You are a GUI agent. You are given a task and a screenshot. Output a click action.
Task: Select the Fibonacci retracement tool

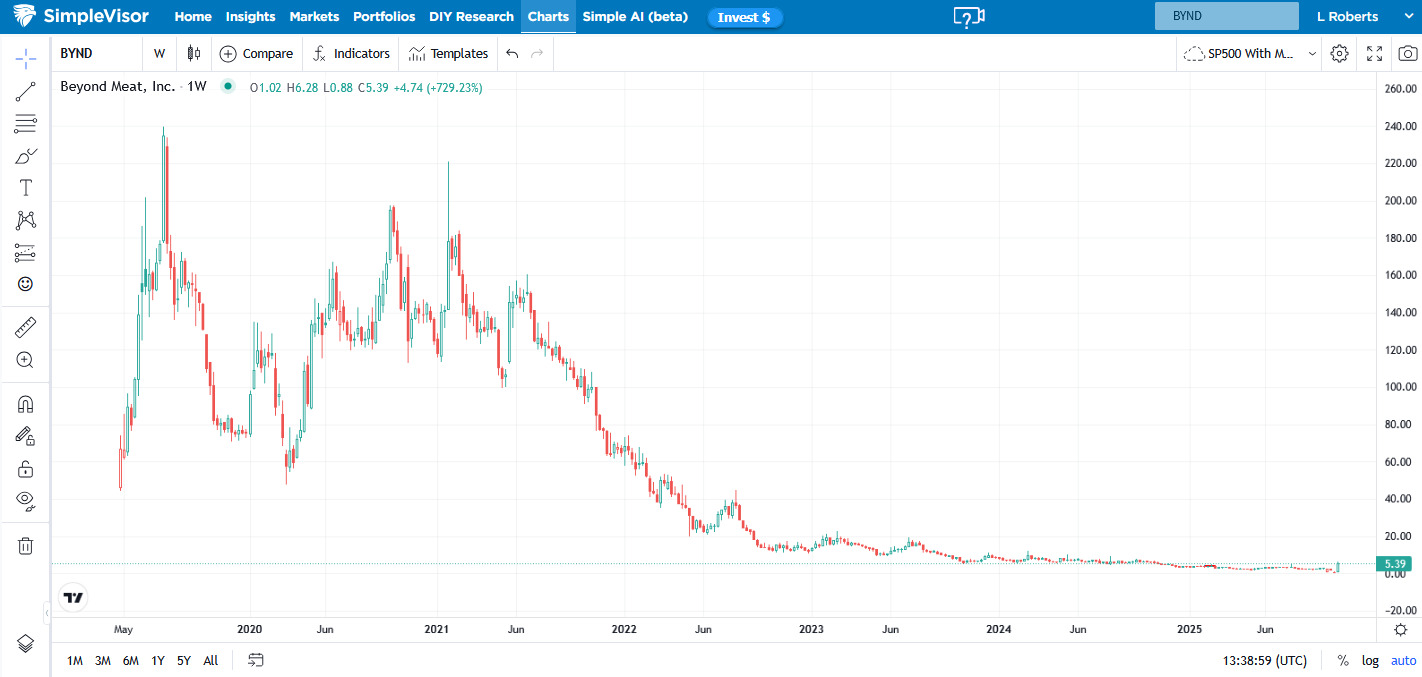point(26,124)
